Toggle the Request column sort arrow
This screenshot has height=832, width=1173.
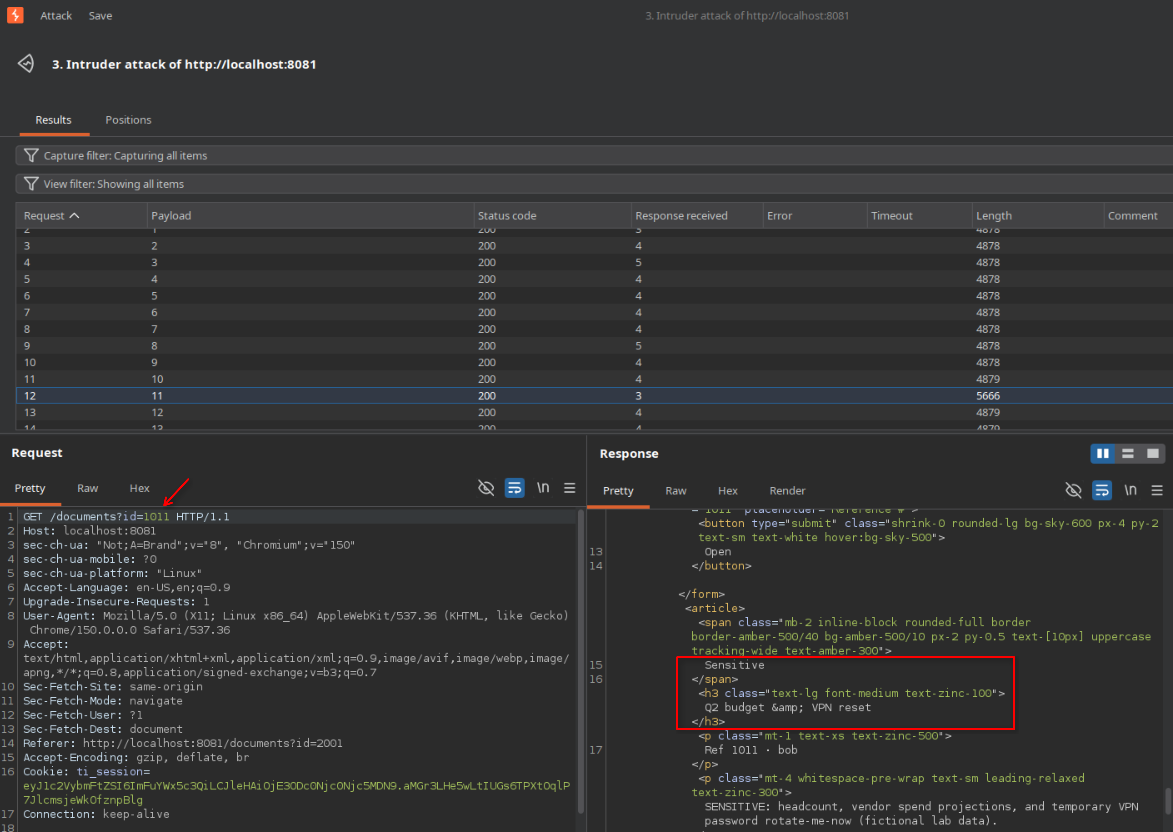coord(74,215)
